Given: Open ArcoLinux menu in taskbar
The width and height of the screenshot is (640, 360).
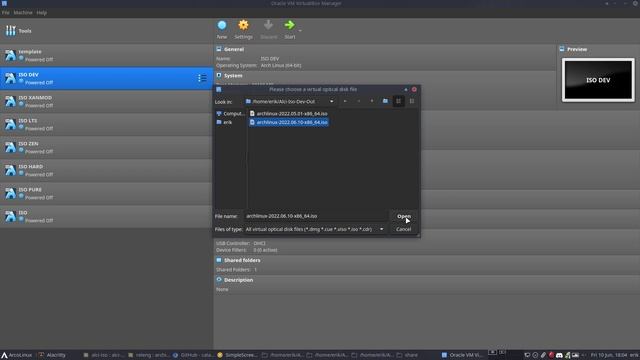Looking at the screenshot, I should tap(16, 355).
